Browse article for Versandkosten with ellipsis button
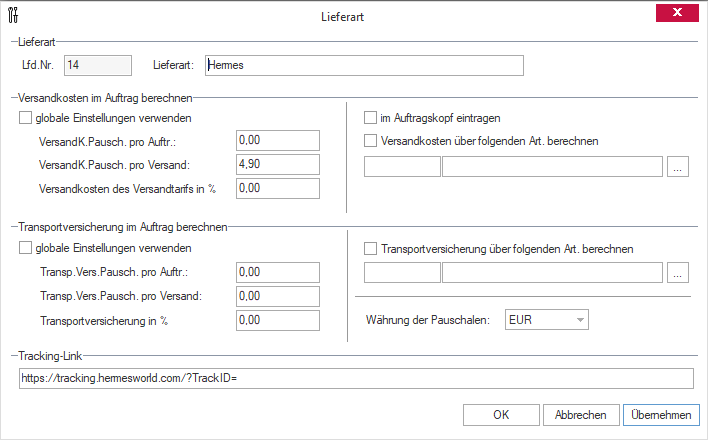Image resolution: width=708 pixels, height=440 pixels. tap(678, 167)
